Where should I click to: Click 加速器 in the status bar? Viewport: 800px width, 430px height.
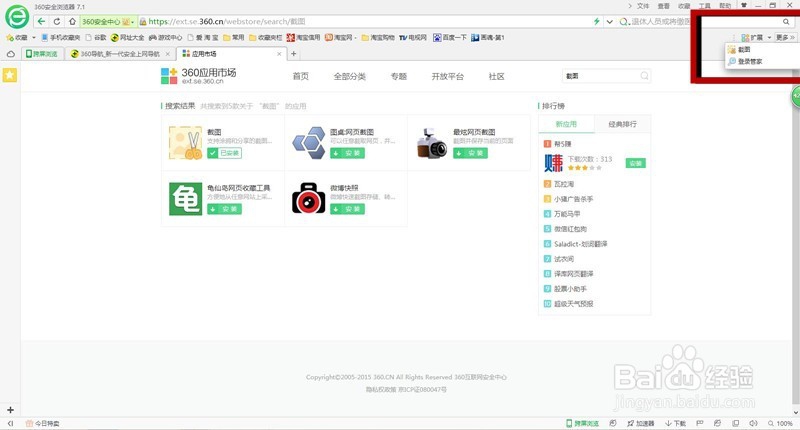pyautogui.click(x=640, y=423)
